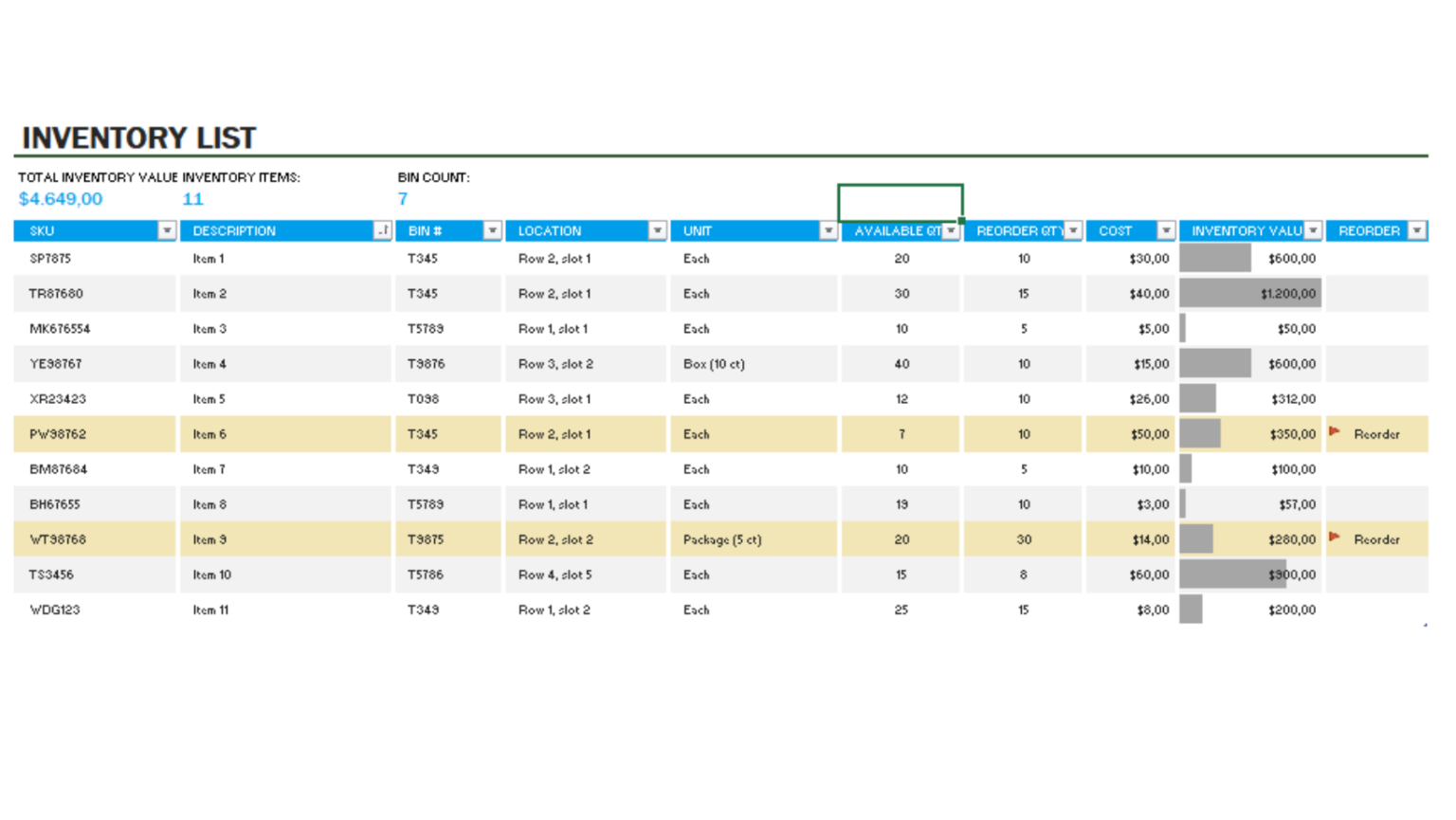This screenshot has width=1456, height=820.
Task: Click the BIN COUNT value 7
Action: click(x=402, y=199)
